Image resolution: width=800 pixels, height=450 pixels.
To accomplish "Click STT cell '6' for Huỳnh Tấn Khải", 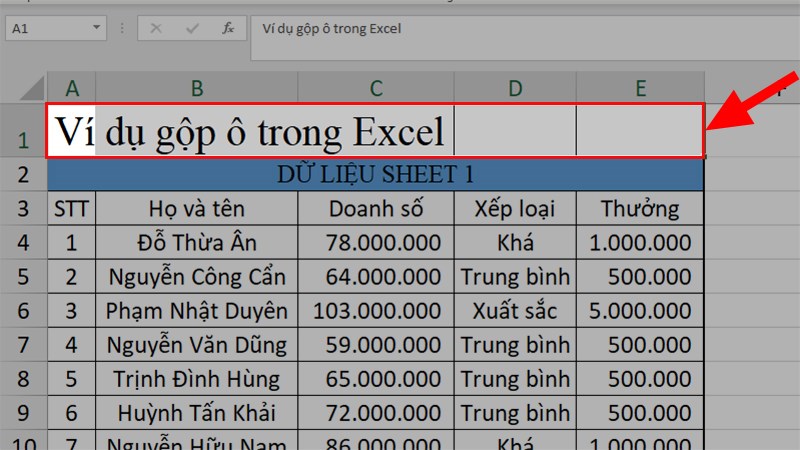I will (71, 413).
